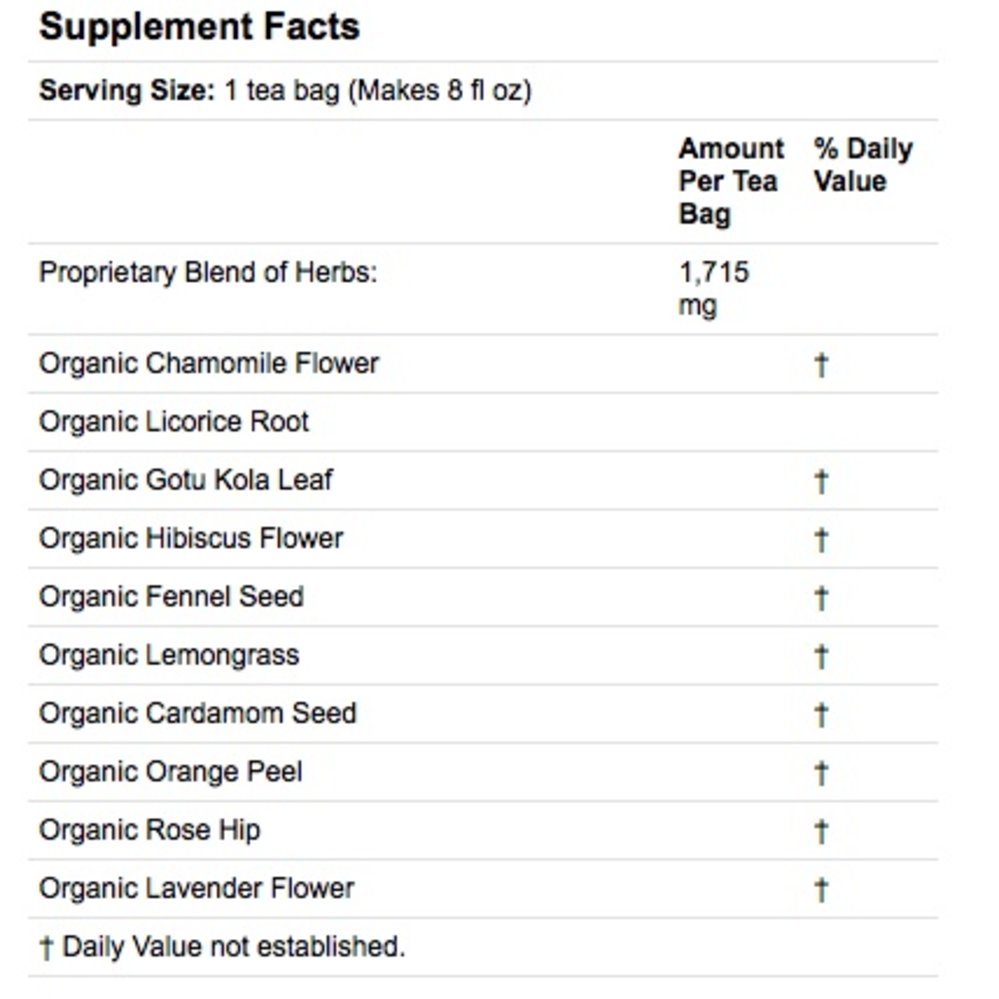Viewport: 999px width, 999px height.
Task: Click the Organic Chamomile Flower ingredient name
Action: tap(209, 363)
